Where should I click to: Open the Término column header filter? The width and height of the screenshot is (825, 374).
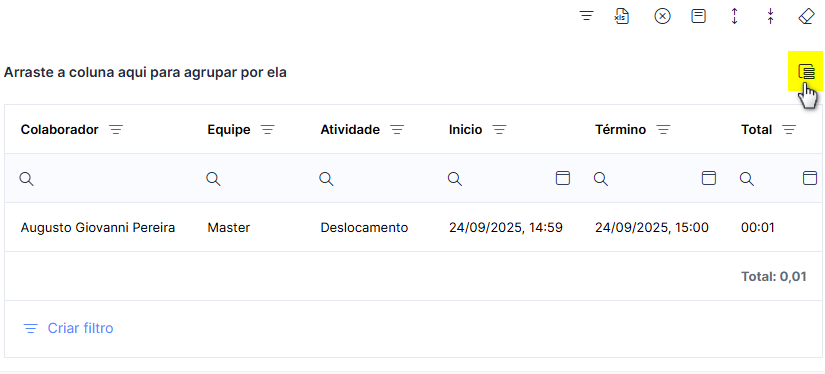pyautogui.click(x=663, y=130)
